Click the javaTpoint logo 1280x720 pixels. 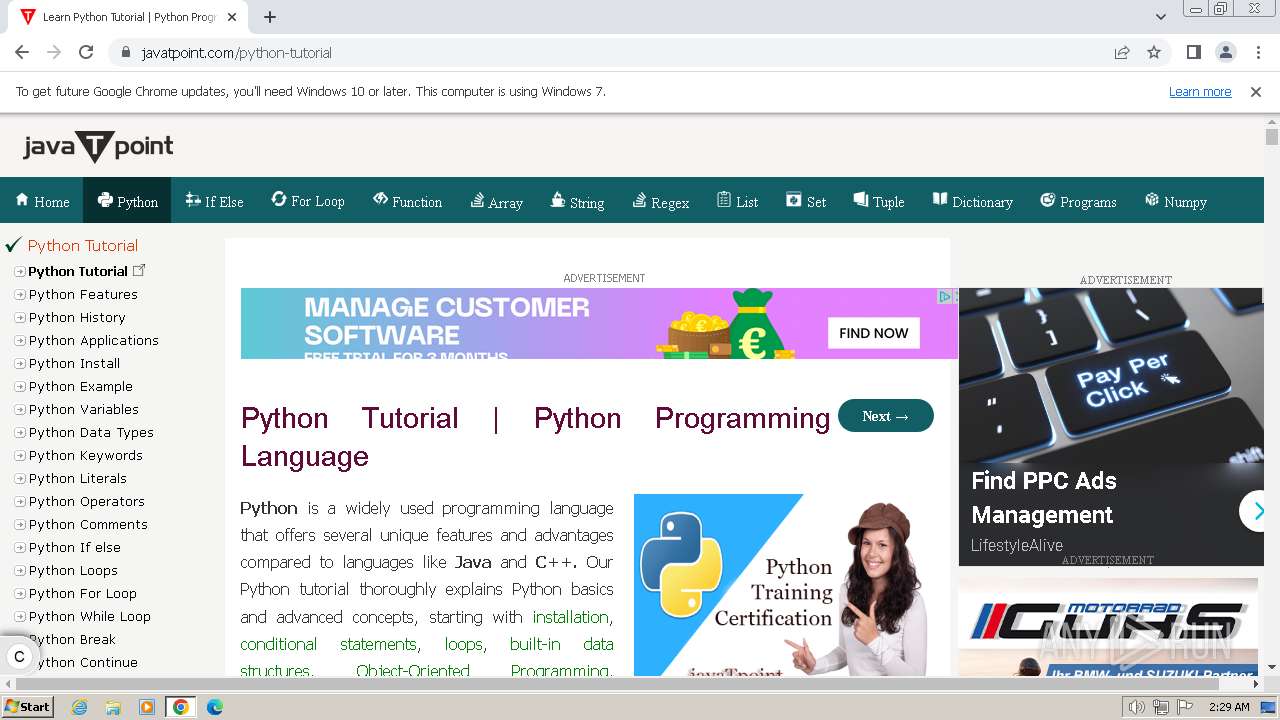[x=98, y=147]
